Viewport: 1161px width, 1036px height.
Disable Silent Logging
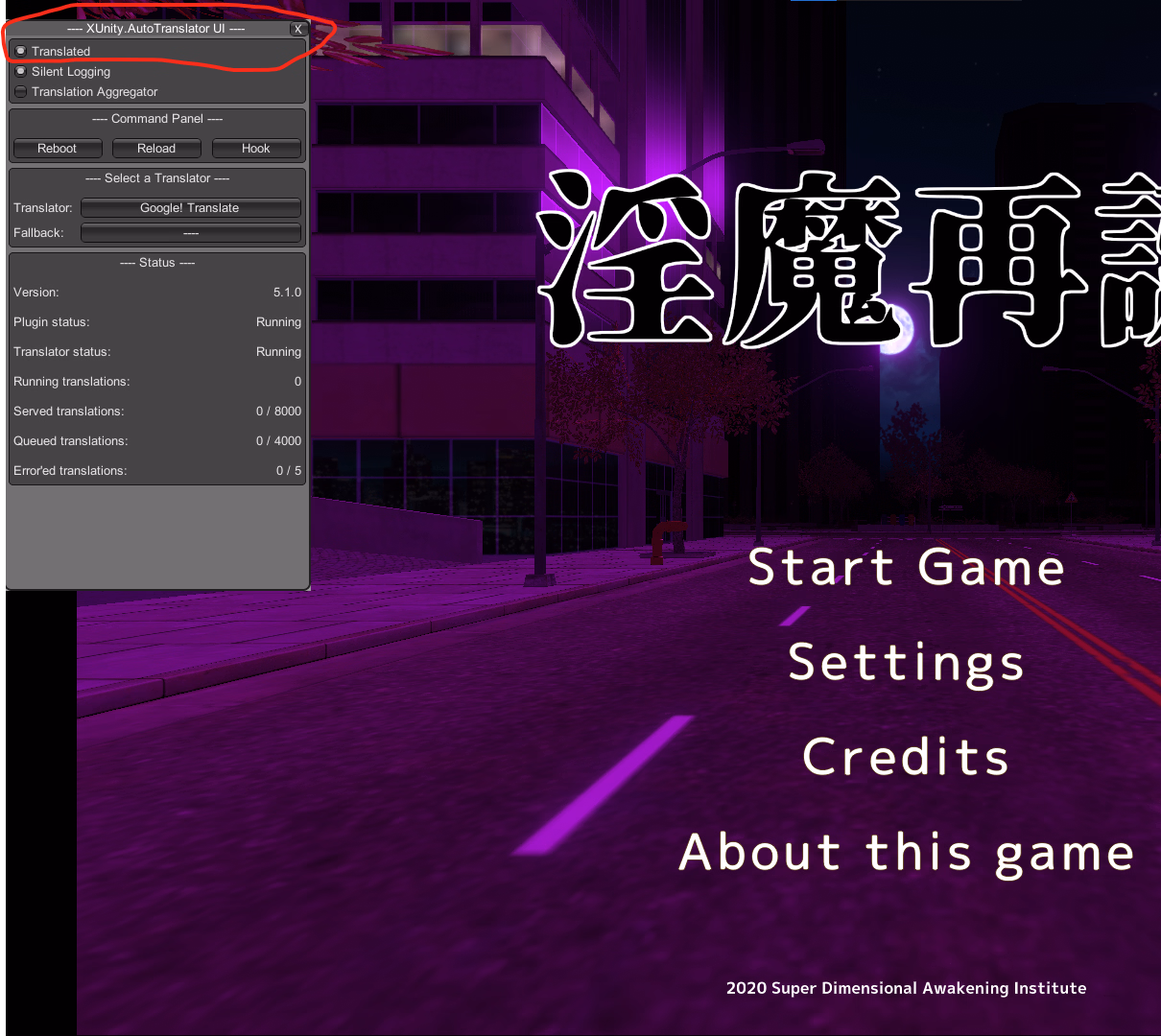click(x=21, y=71)
